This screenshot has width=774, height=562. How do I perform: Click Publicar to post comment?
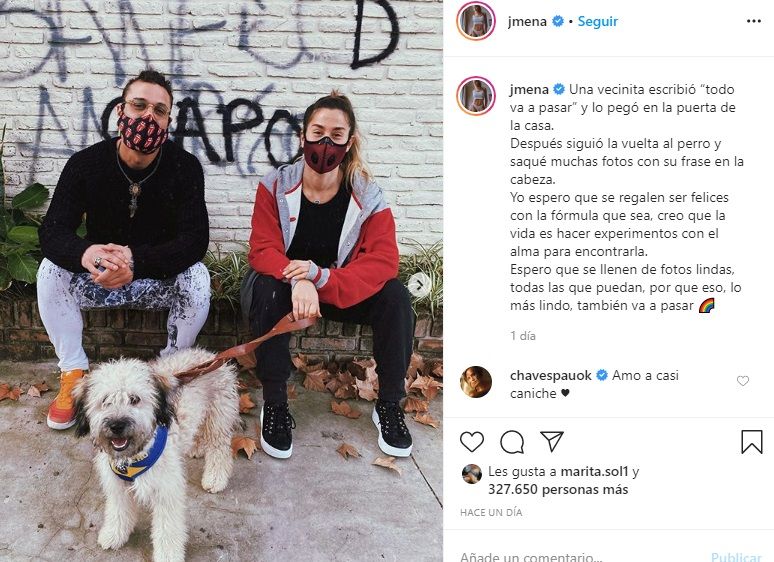click(736, 557)
